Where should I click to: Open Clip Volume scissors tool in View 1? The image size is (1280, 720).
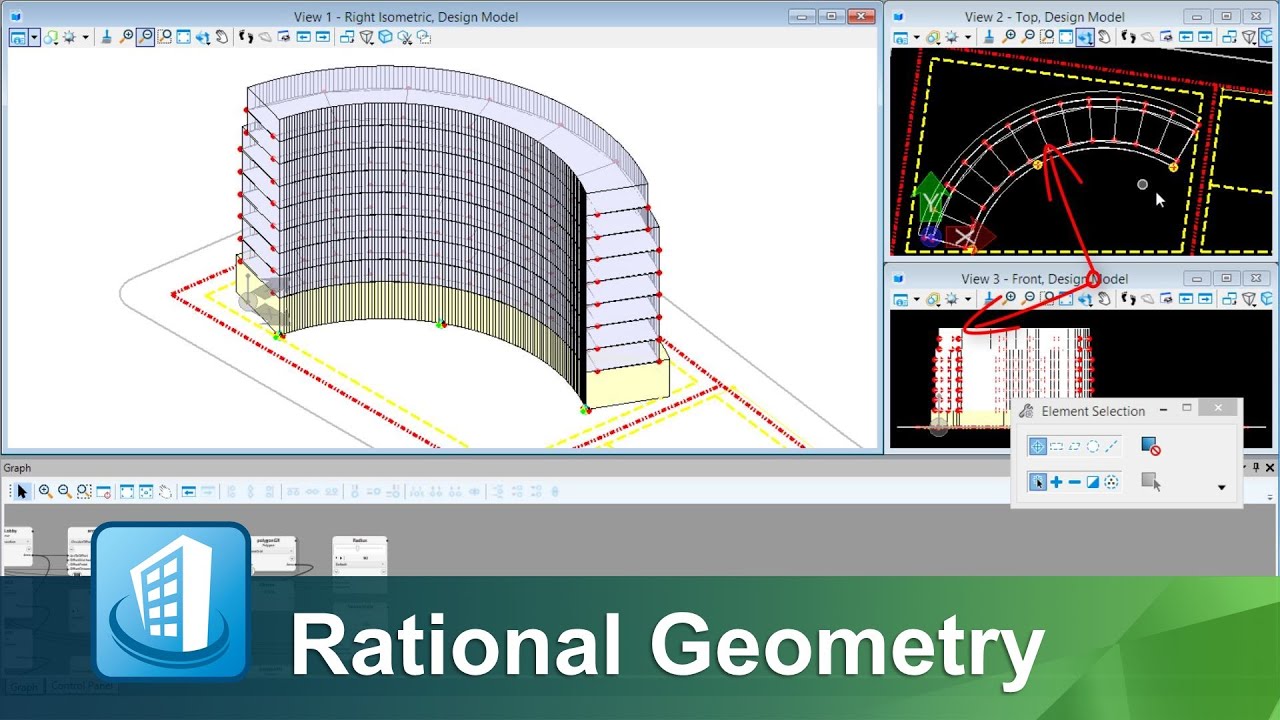[404, 37]
